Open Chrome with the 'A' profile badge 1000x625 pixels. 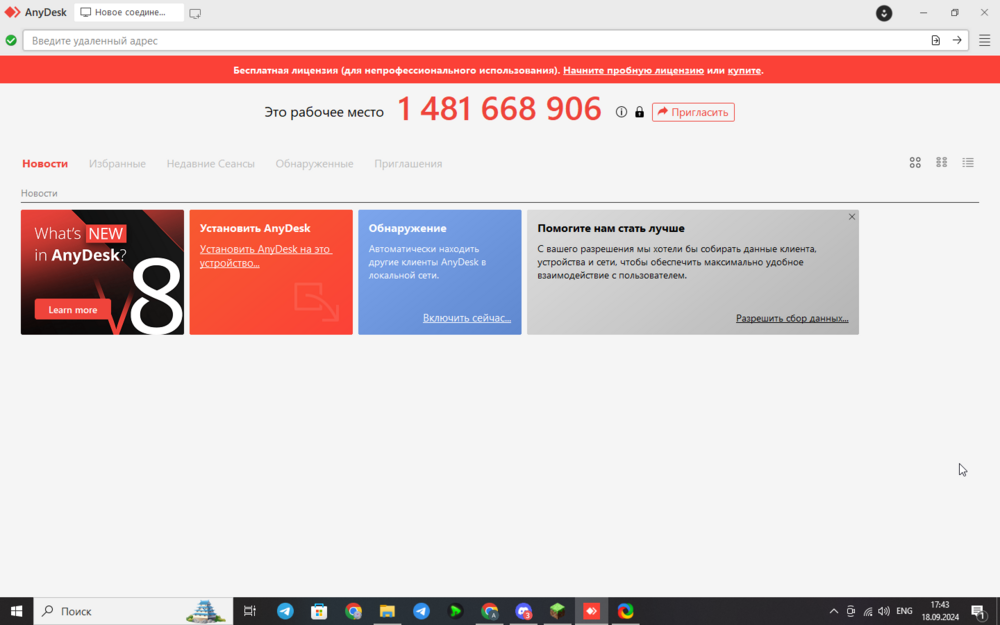click(x=489, y=611)
